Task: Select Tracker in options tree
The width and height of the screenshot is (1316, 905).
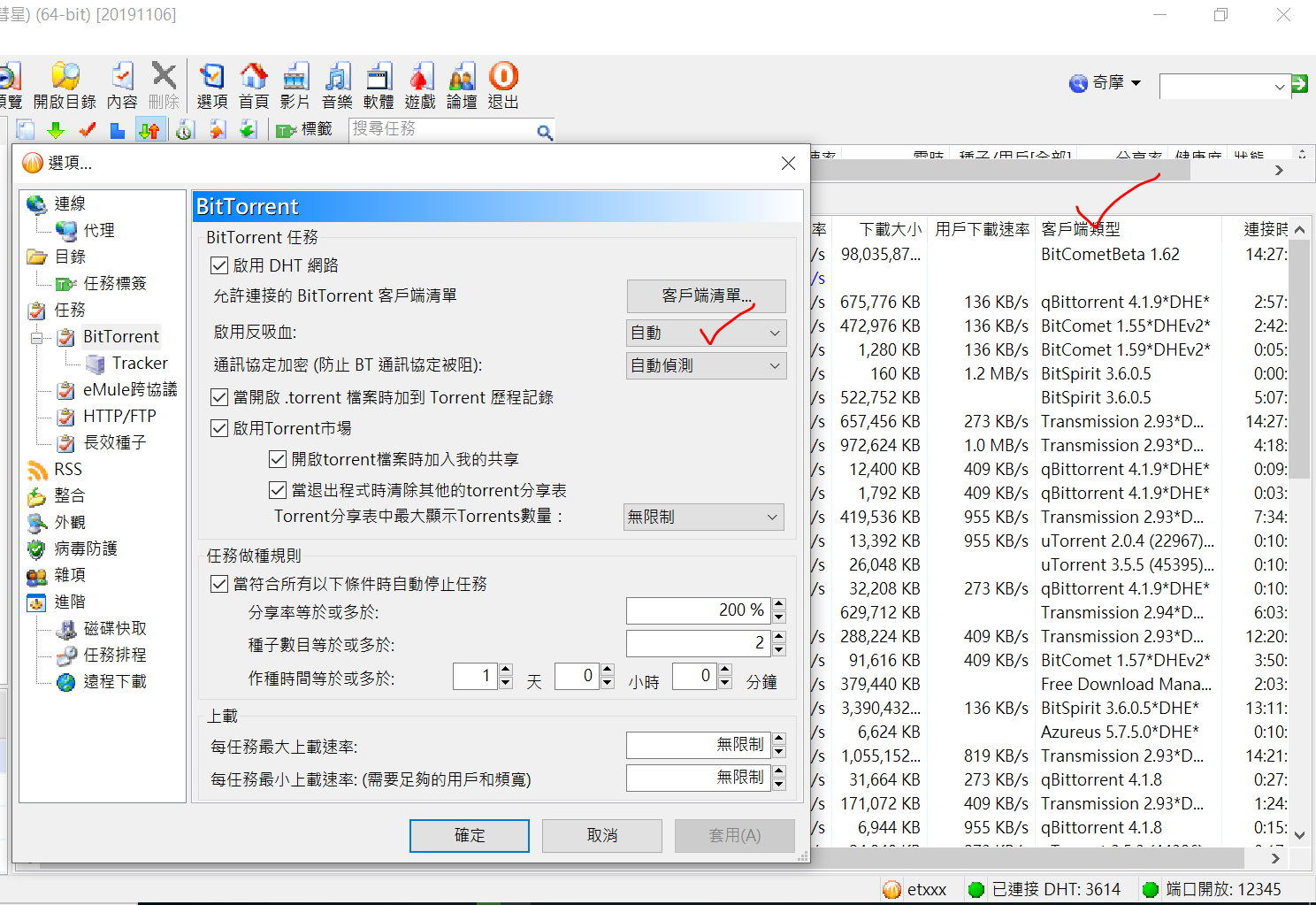Action: click(x=140, y=363)
